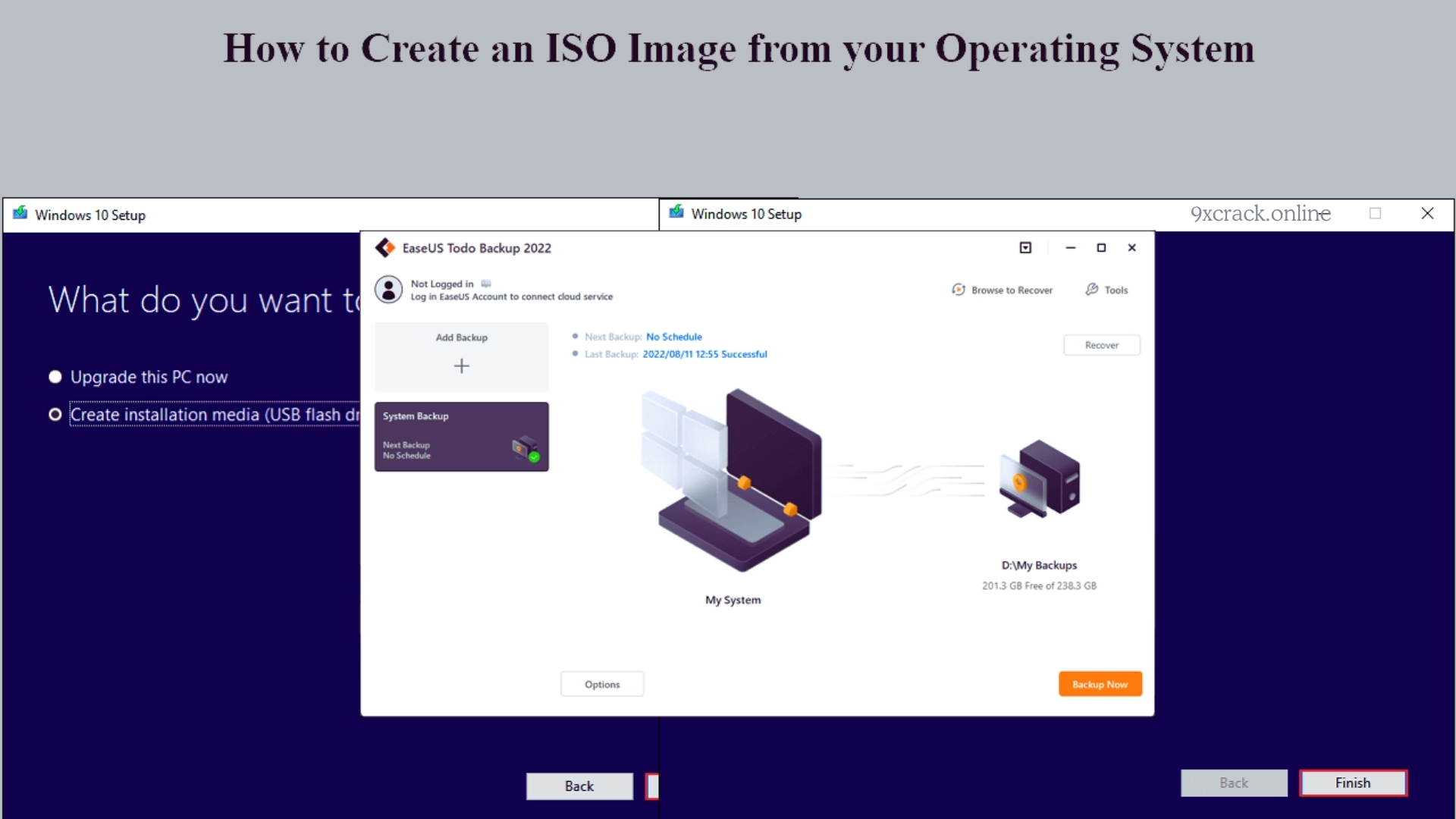The width and height of the screenshot is (1456, 819).
Task: Click the Add Backup label
Action: click(461, 337)
